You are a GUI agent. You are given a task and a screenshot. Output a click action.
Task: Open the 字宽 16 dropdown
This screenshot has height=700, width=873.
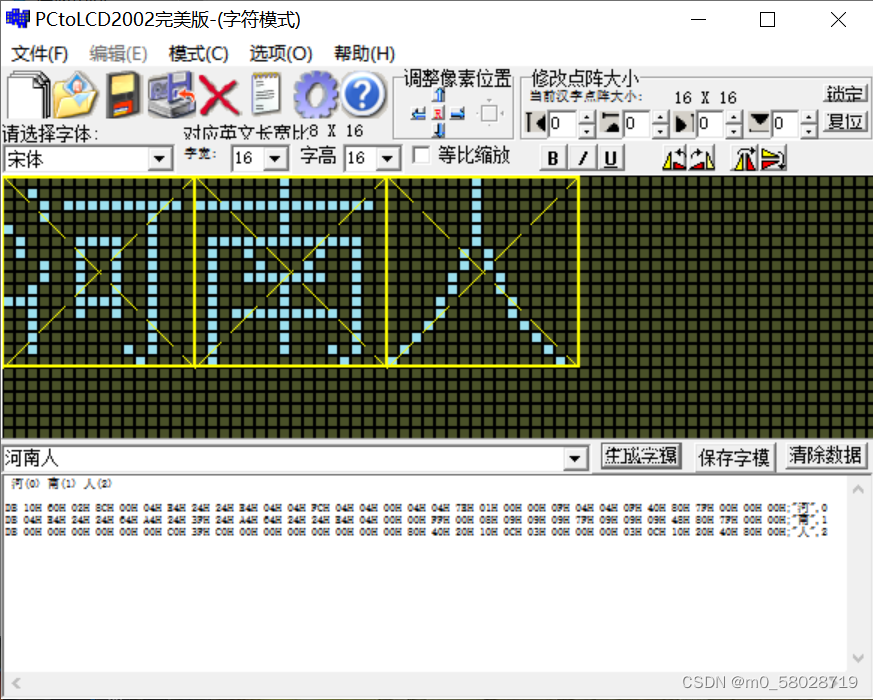[274, 160]
